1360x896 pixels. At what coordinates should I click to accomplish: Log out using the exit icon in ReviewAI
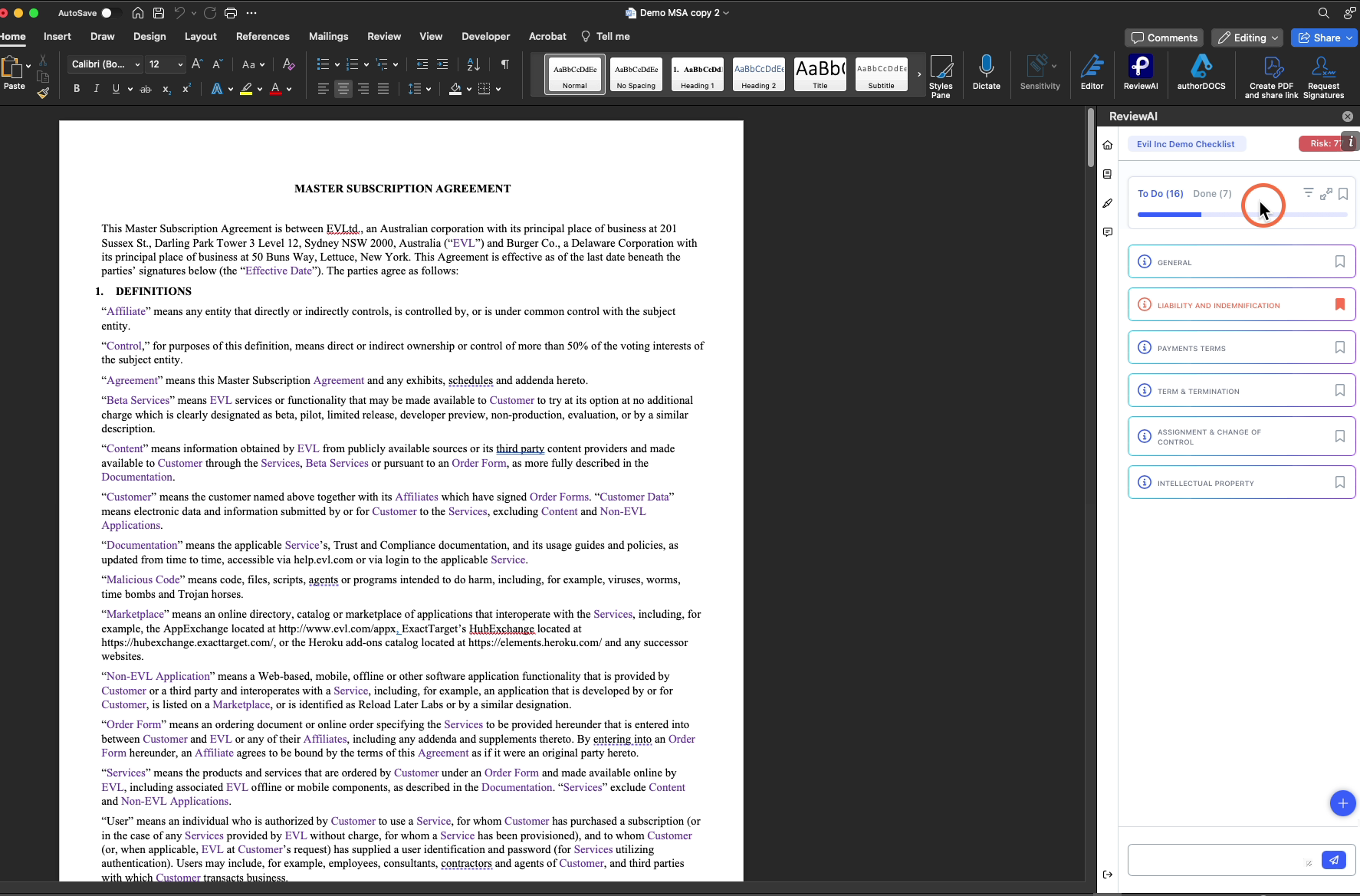click(x=1107, y=875)
